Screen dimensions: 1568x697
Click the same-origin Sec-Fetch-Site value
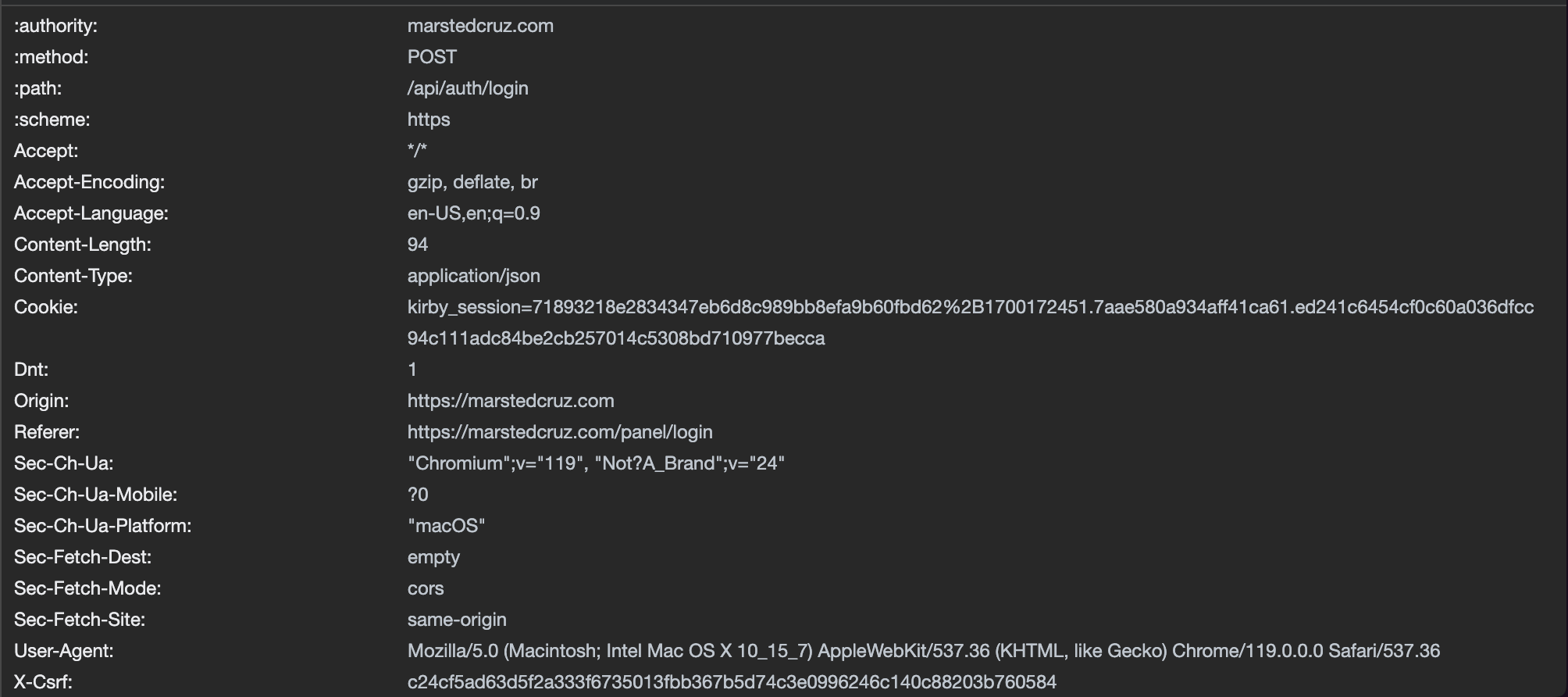457,620
